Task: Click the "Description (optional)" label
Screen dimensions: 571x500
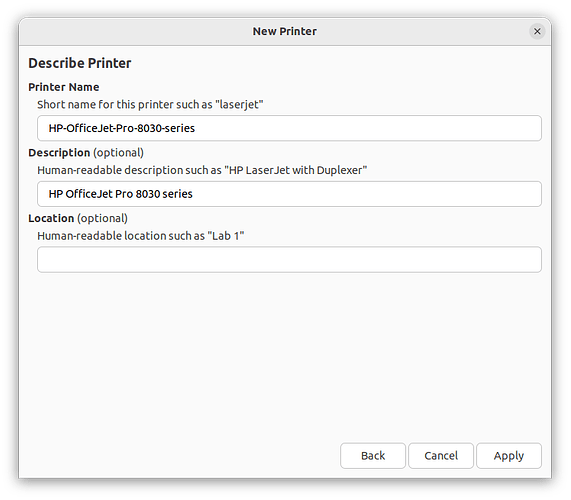Action: (86, 153)
